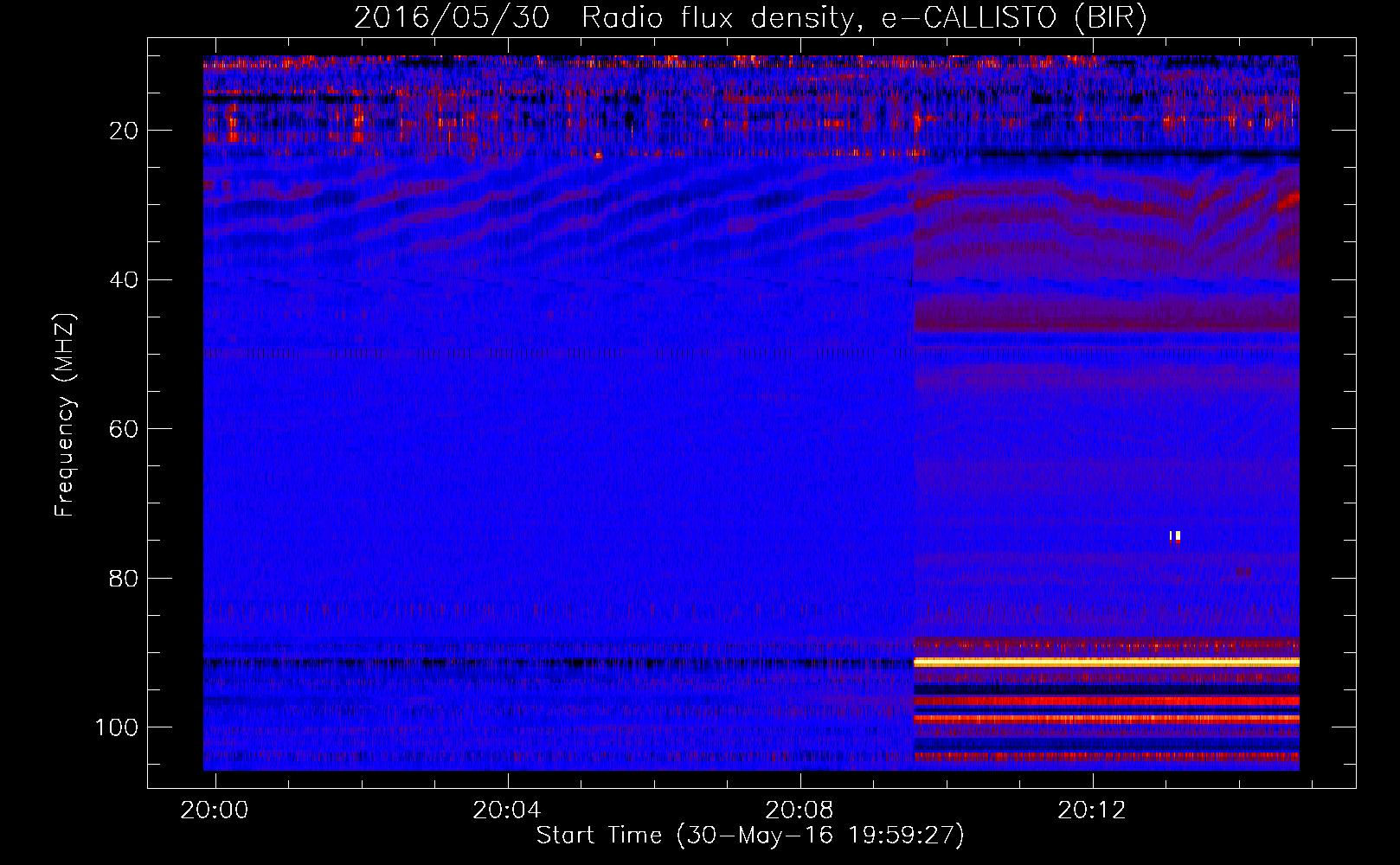Click the '20:12' time tick label

(1092, 810)
